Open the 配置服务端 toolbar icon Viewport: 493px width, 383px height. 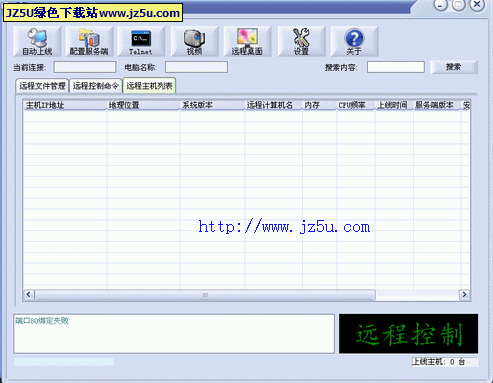coord(89,41)
